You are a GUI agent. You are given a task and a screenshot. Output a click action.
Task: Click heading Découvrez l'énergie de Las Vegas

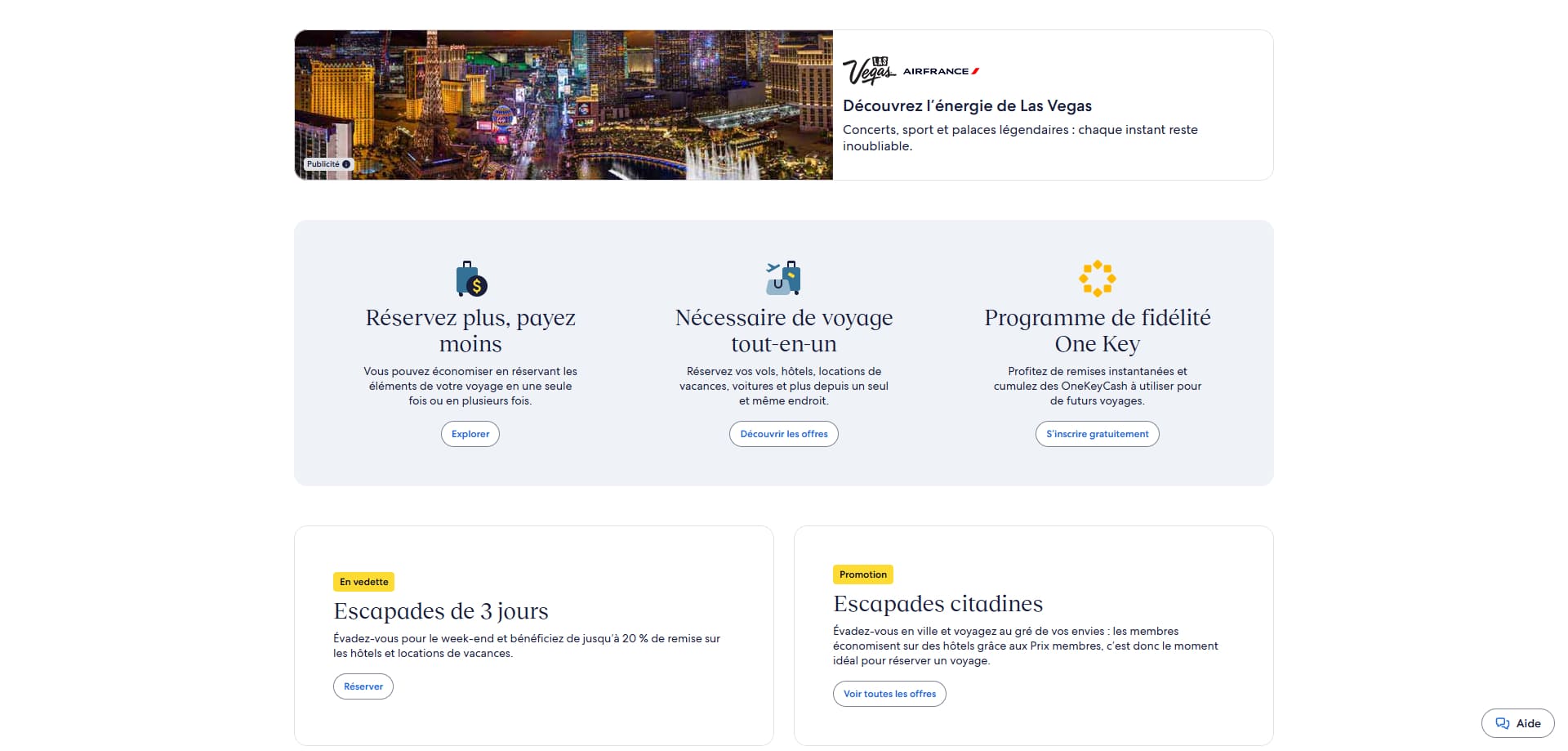point(967,105)
